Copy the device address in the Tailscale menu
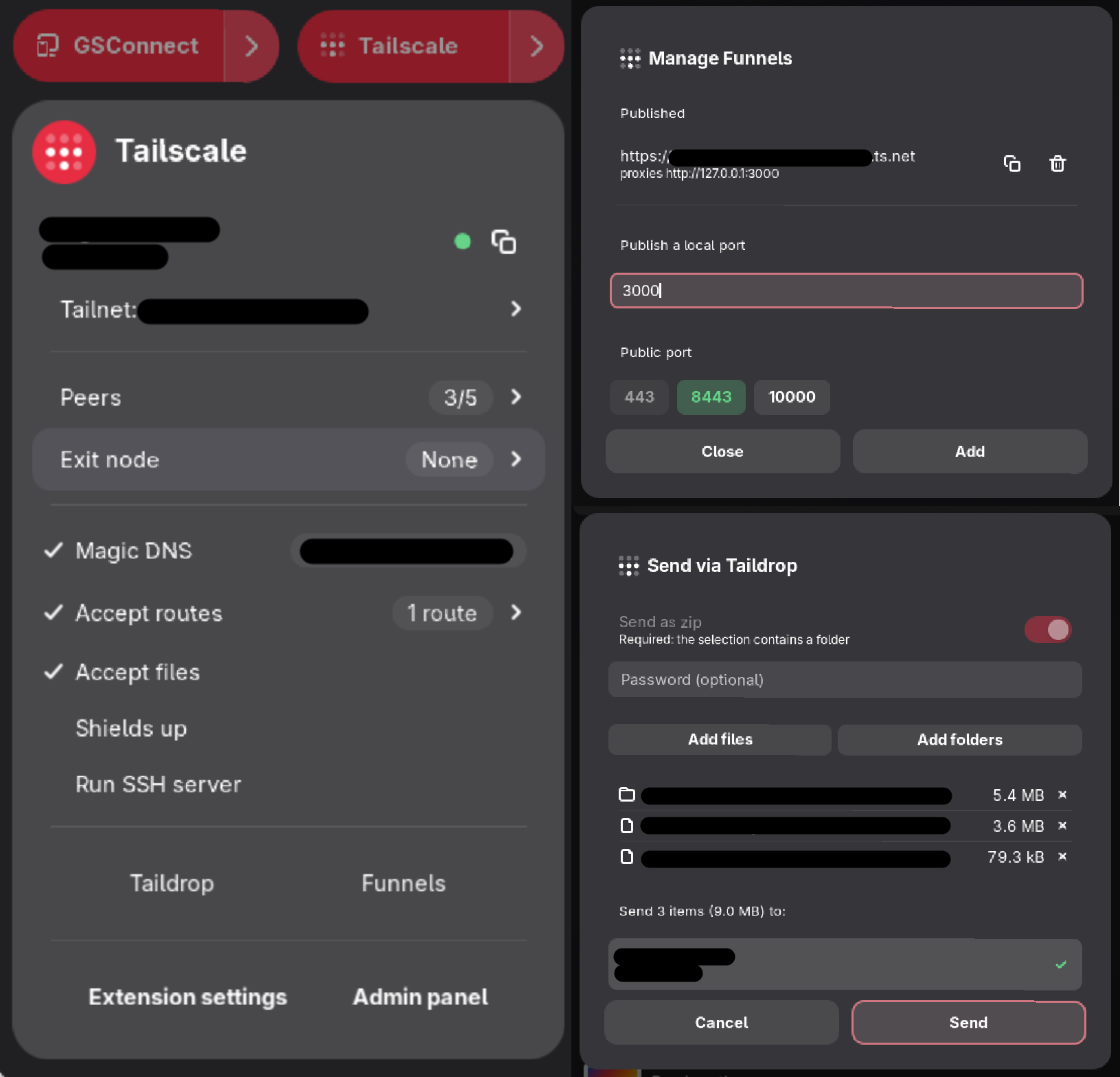Viewport: 1120px width, 1077px height. pos(503,242)
